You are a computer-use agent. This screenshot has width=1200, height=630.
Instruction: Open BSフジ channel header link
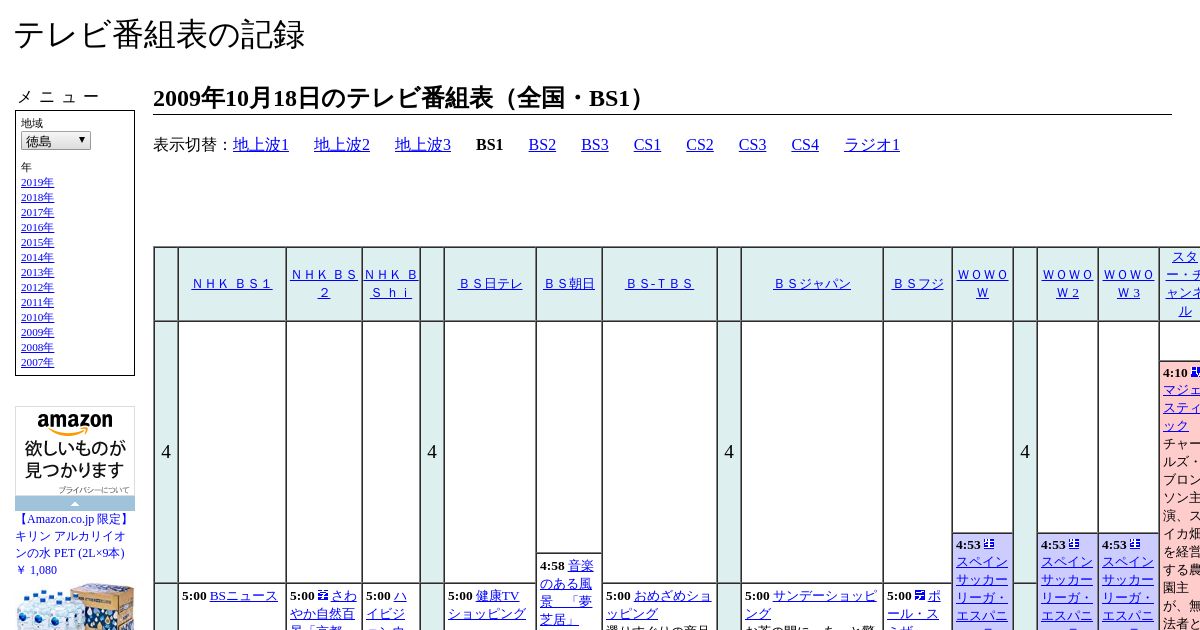pos(918,284)
